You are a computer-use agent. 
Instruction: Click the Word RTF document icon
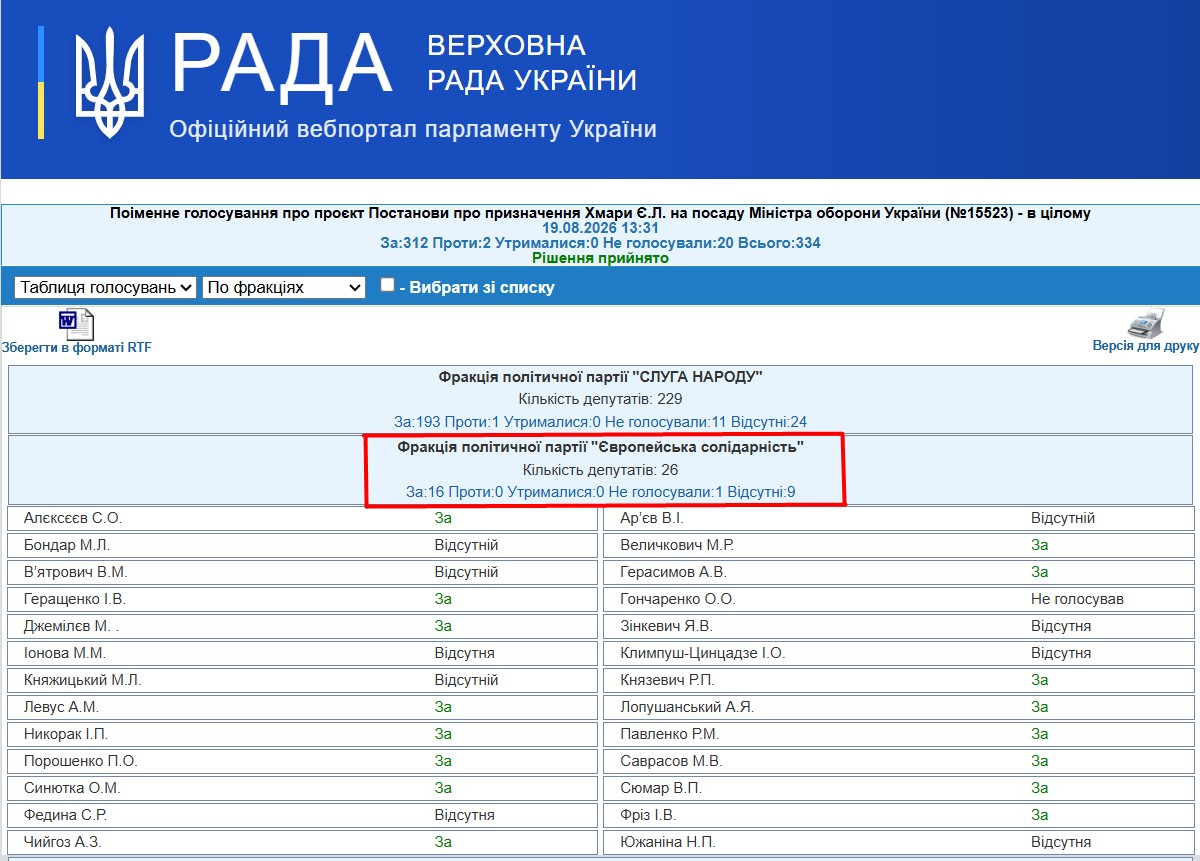(76, 324)
